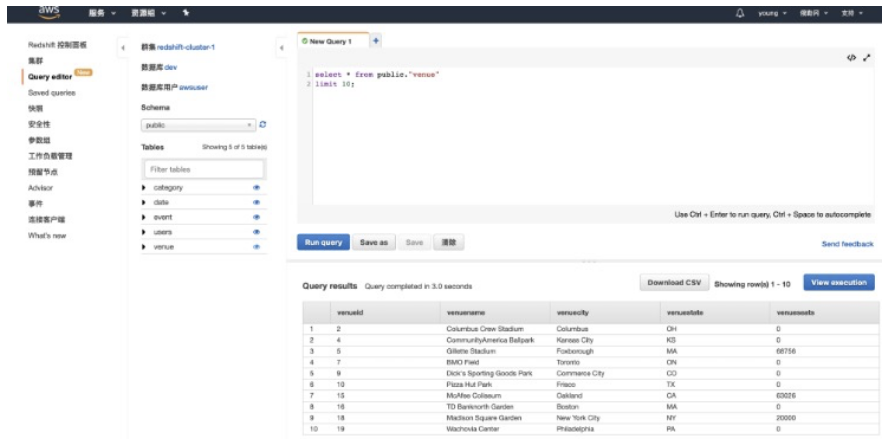
Task: Open Redshift 控制面板 dashboard
Action: pyautogui.click(x=58, y=45)
